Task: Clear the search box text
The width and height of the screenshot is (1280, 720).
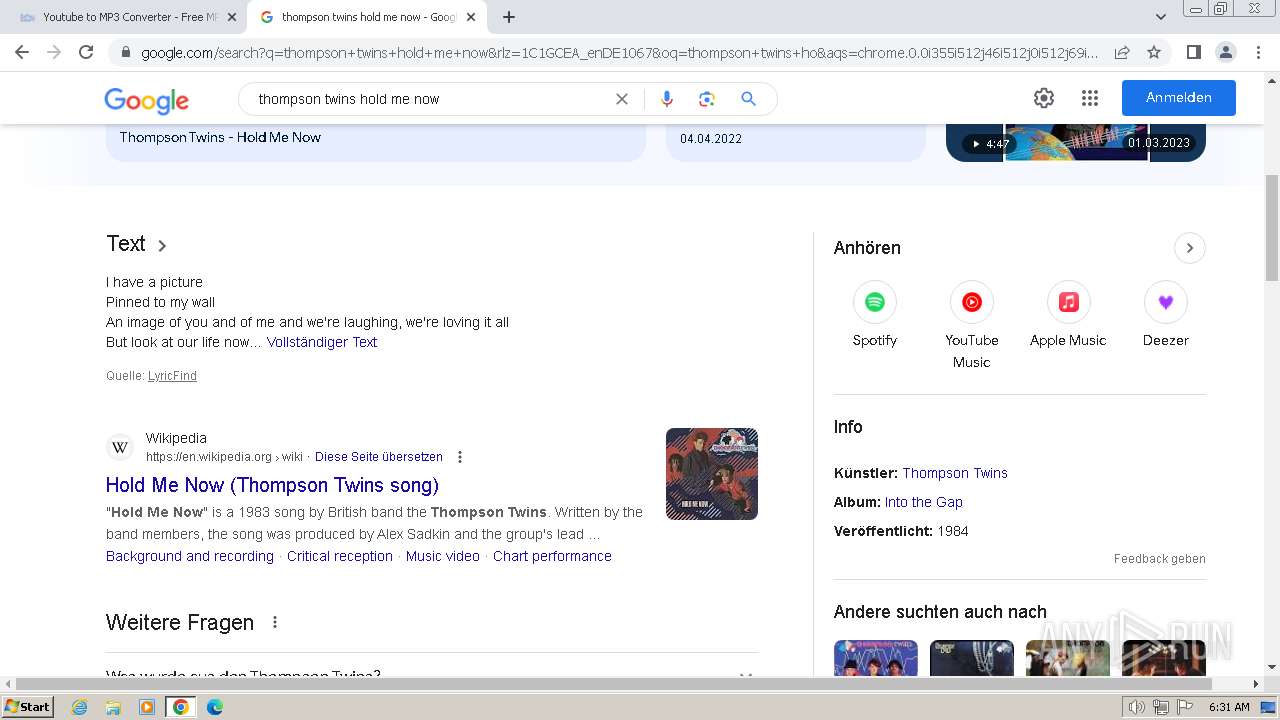Action: coord(622,99)
